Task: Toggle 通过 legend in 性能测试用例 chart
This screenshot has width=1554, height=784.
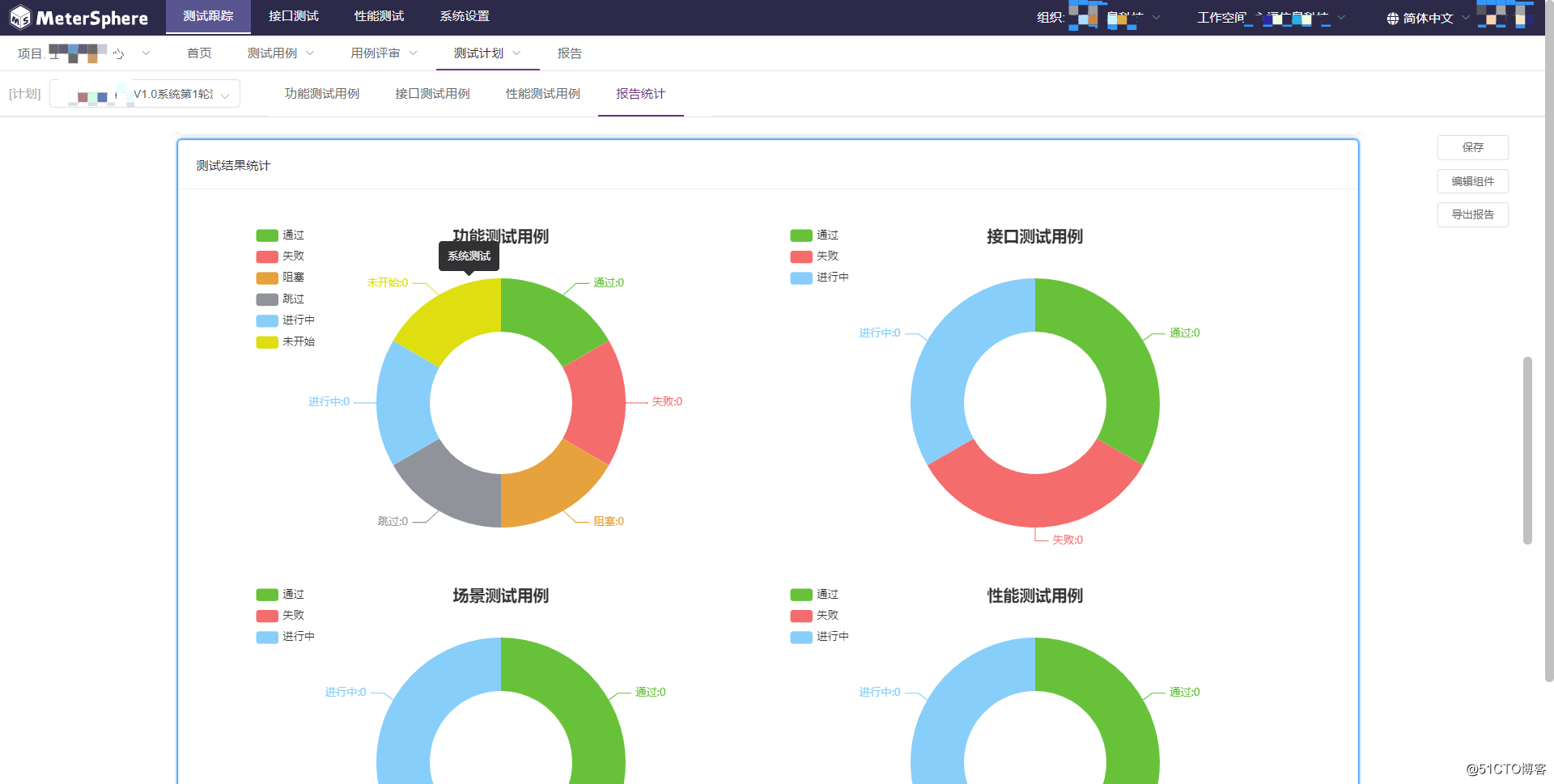Action: (814, 595)
